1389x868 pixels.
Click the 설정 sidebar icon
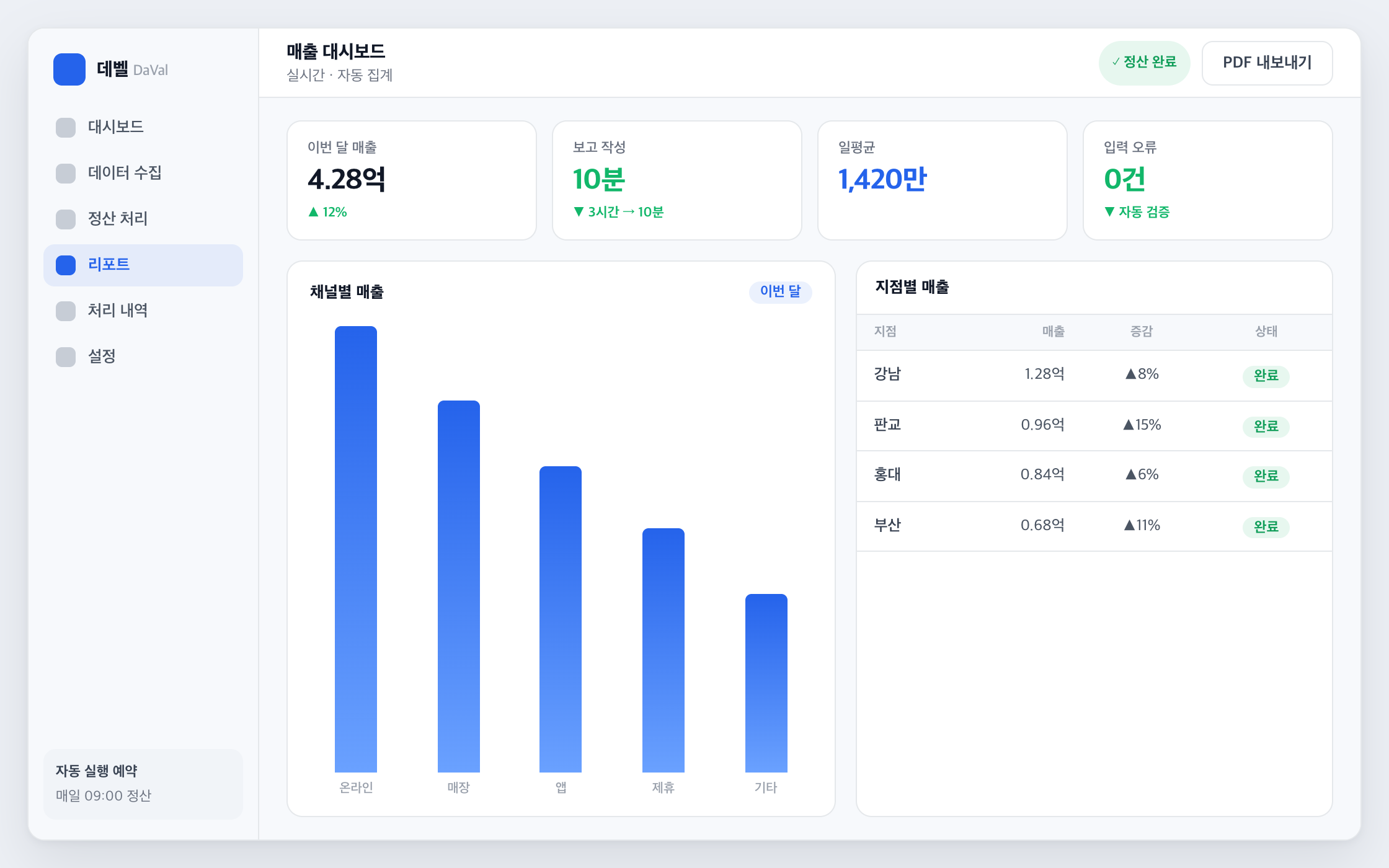click(66, 356)
